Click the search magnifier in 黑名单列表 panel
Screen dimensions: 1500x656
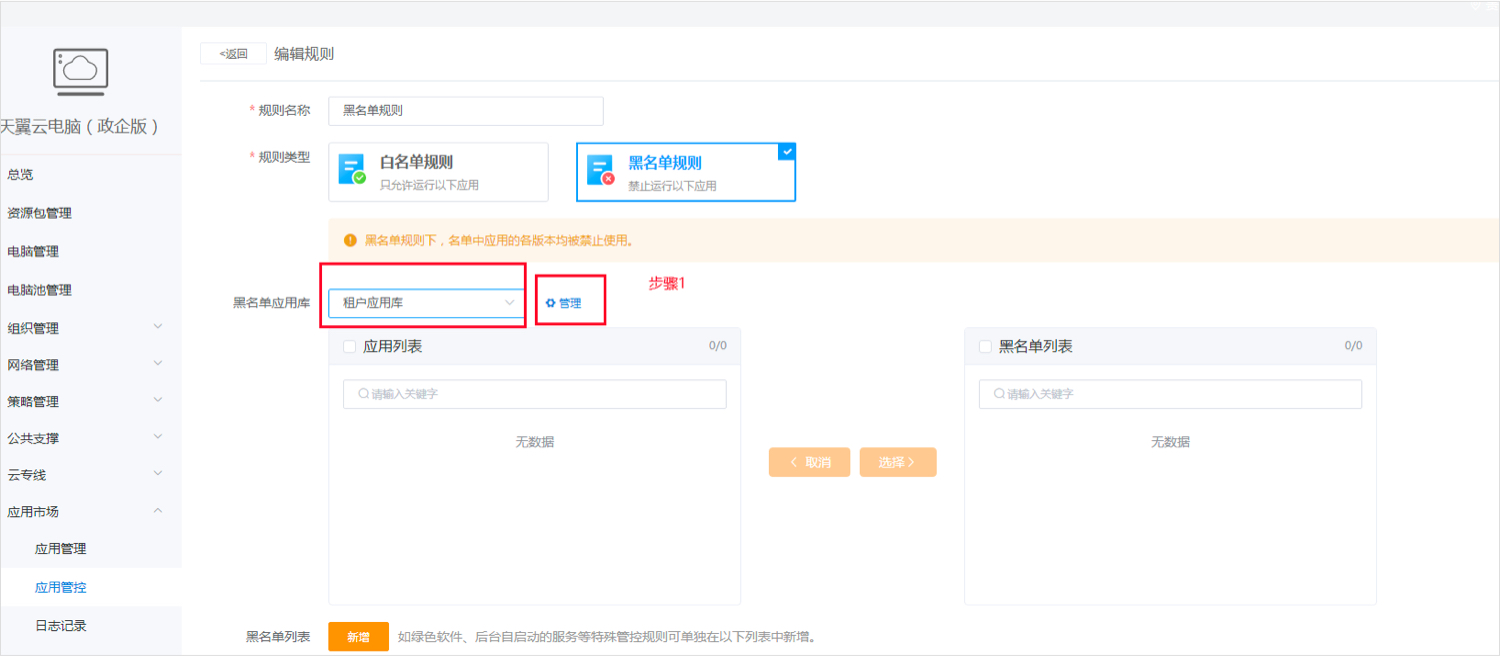[996, 393]
